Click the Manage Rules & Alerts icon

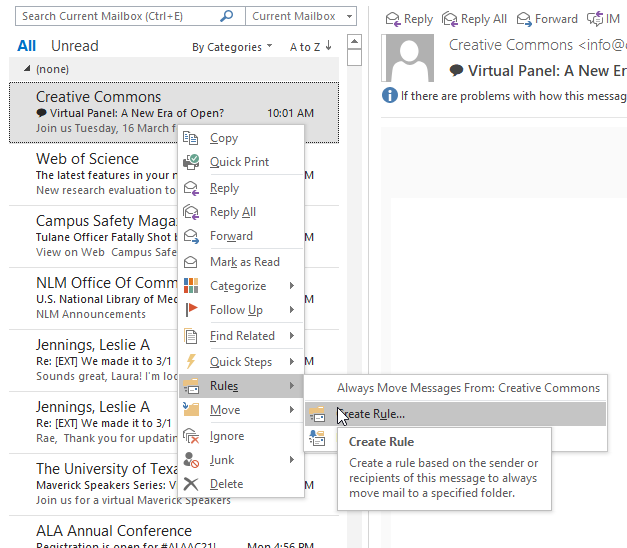(317, 438)
